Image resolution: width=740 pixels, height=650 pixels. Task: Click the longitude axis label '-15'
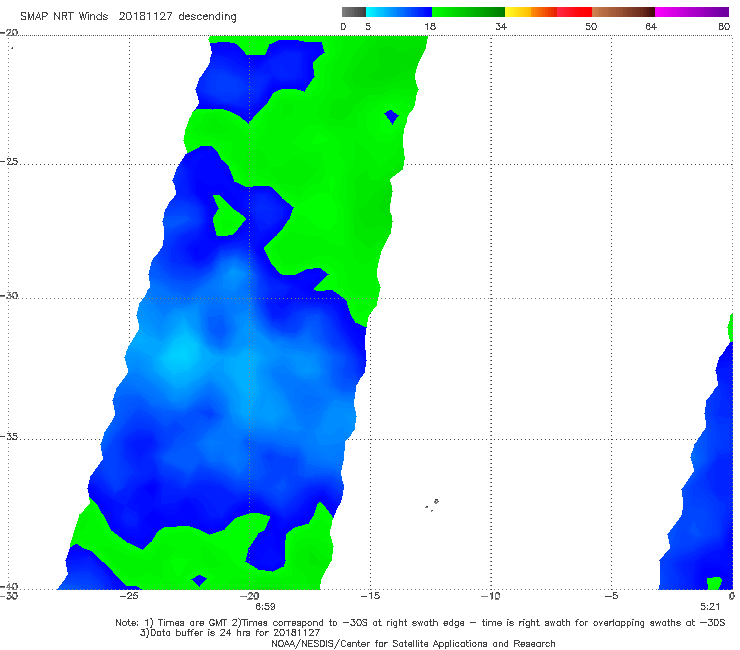(x=370, y=596)
